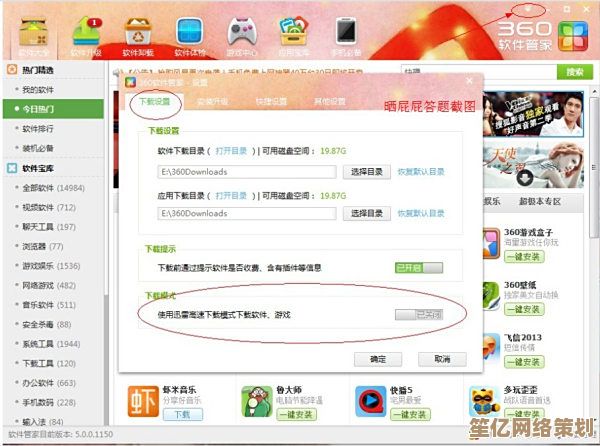
Task: Click the 多玩歪歪 raccoon icon
Action: tap(484, 402)
